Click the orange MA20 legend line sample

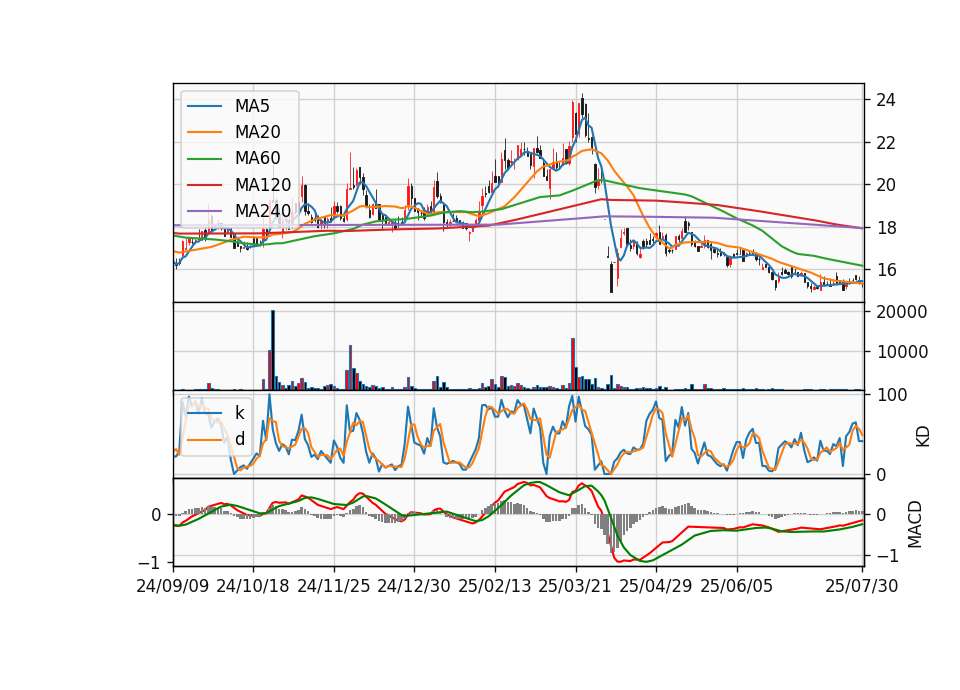click(x=204, y=132)
